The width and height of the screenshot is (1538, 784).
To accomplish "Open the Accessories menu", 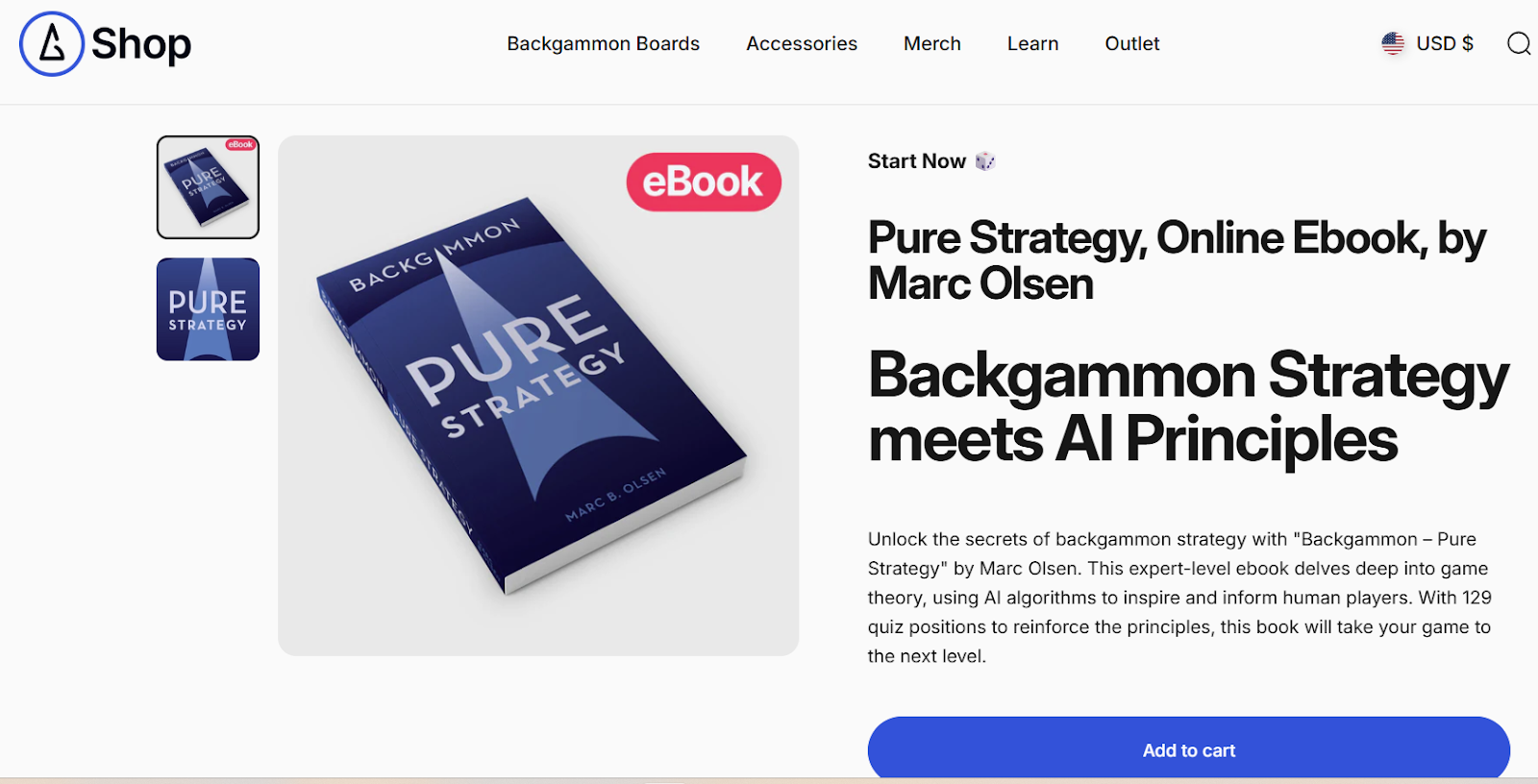I will coord(802,44).
